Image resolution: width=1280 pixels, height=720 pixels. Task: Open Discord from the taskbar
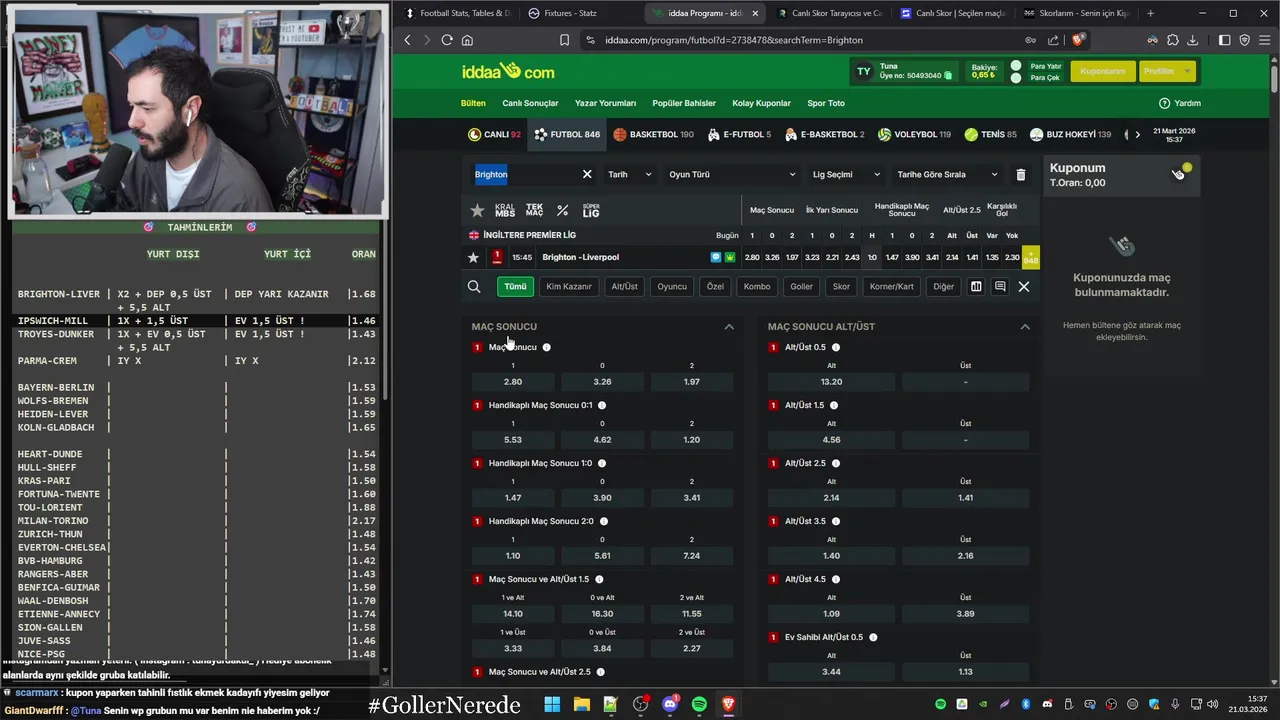[670, 705]
